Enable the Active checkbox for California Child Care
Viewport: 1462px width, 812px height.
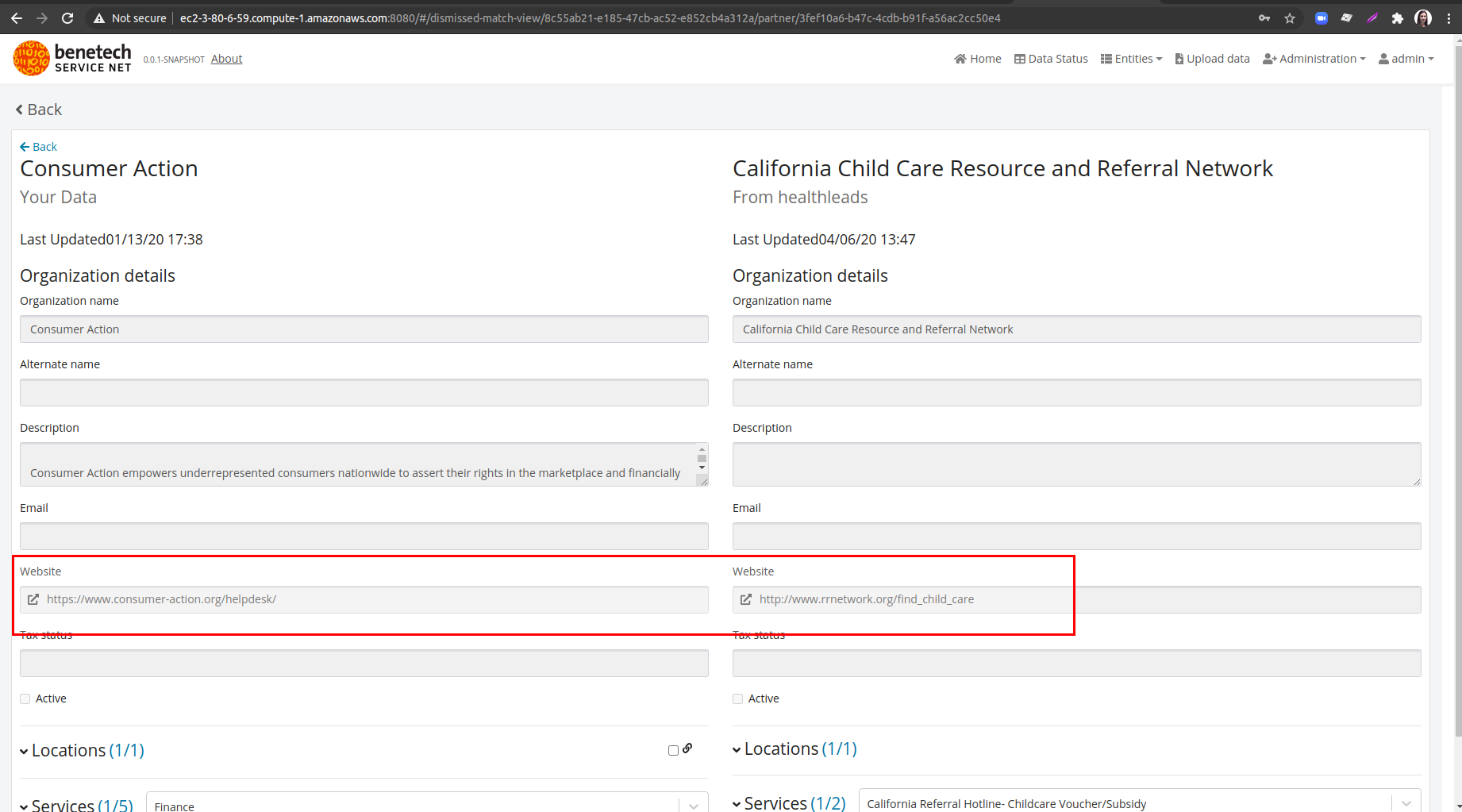(x=737, y=698)
